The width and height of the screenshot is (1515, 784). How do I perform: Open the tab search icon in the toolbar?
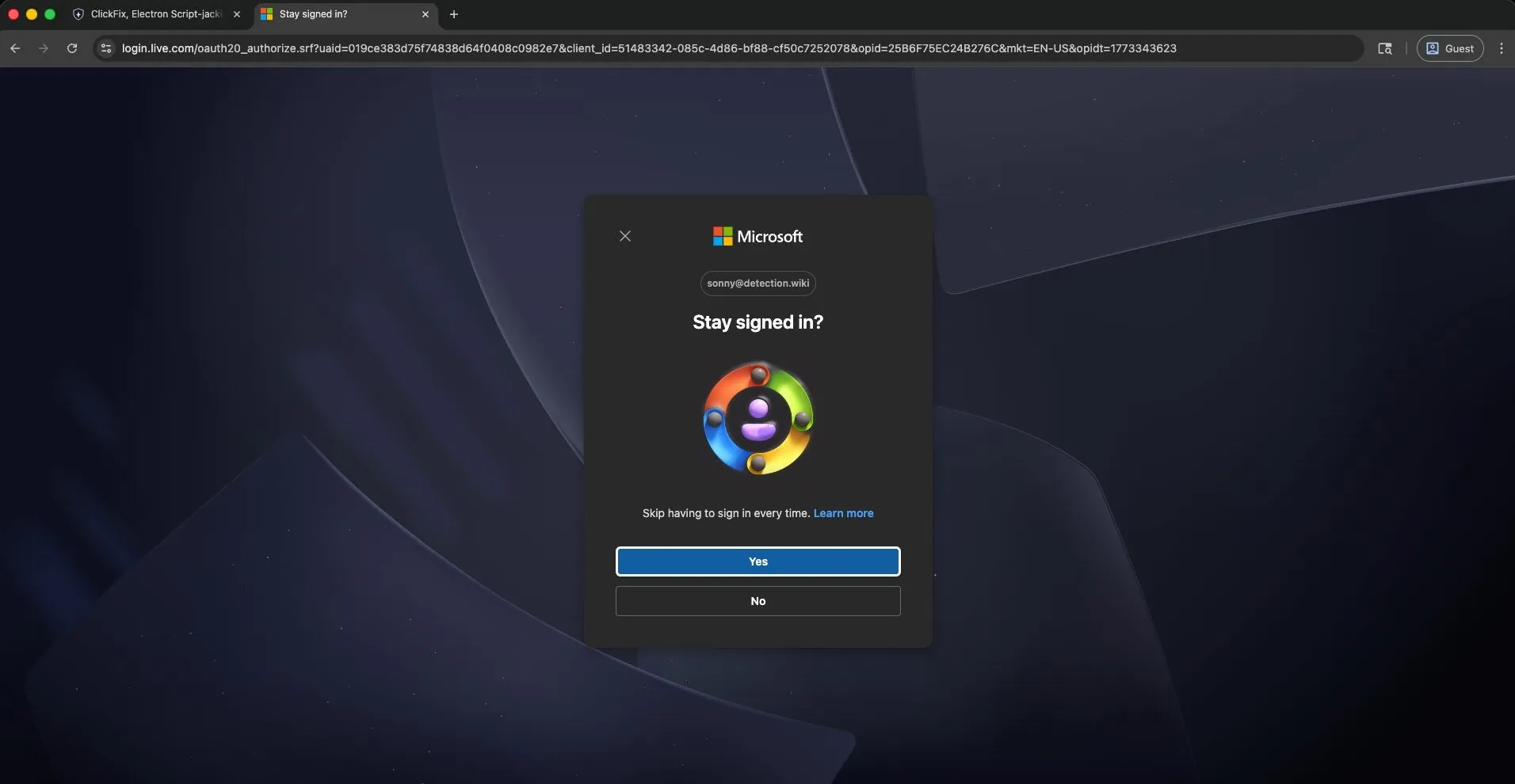click(x=1385, y=48)
